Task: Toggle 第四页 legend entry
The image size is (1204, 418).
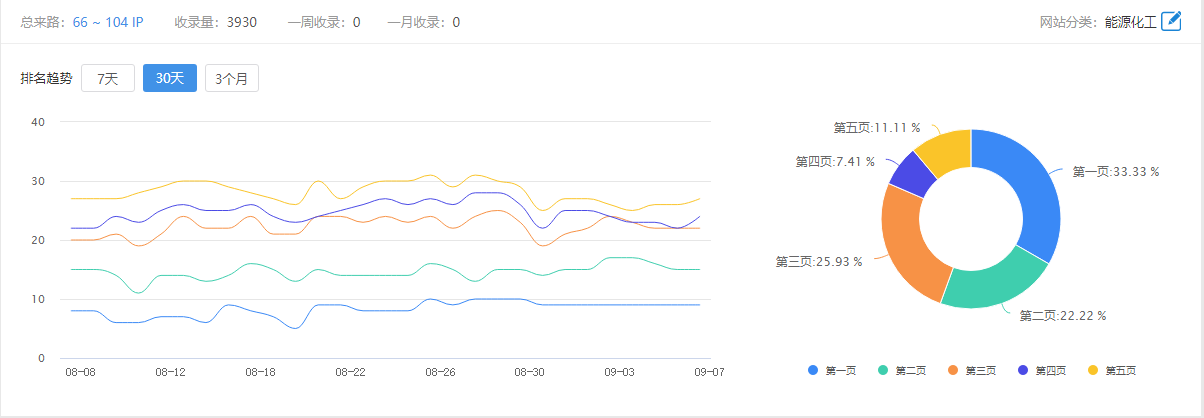Action: pyautogui.click(x=1042, y=371)
